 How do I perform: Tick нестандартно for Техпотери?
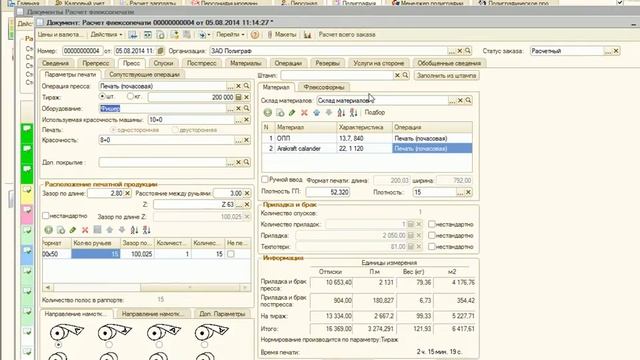click(431, 247)
